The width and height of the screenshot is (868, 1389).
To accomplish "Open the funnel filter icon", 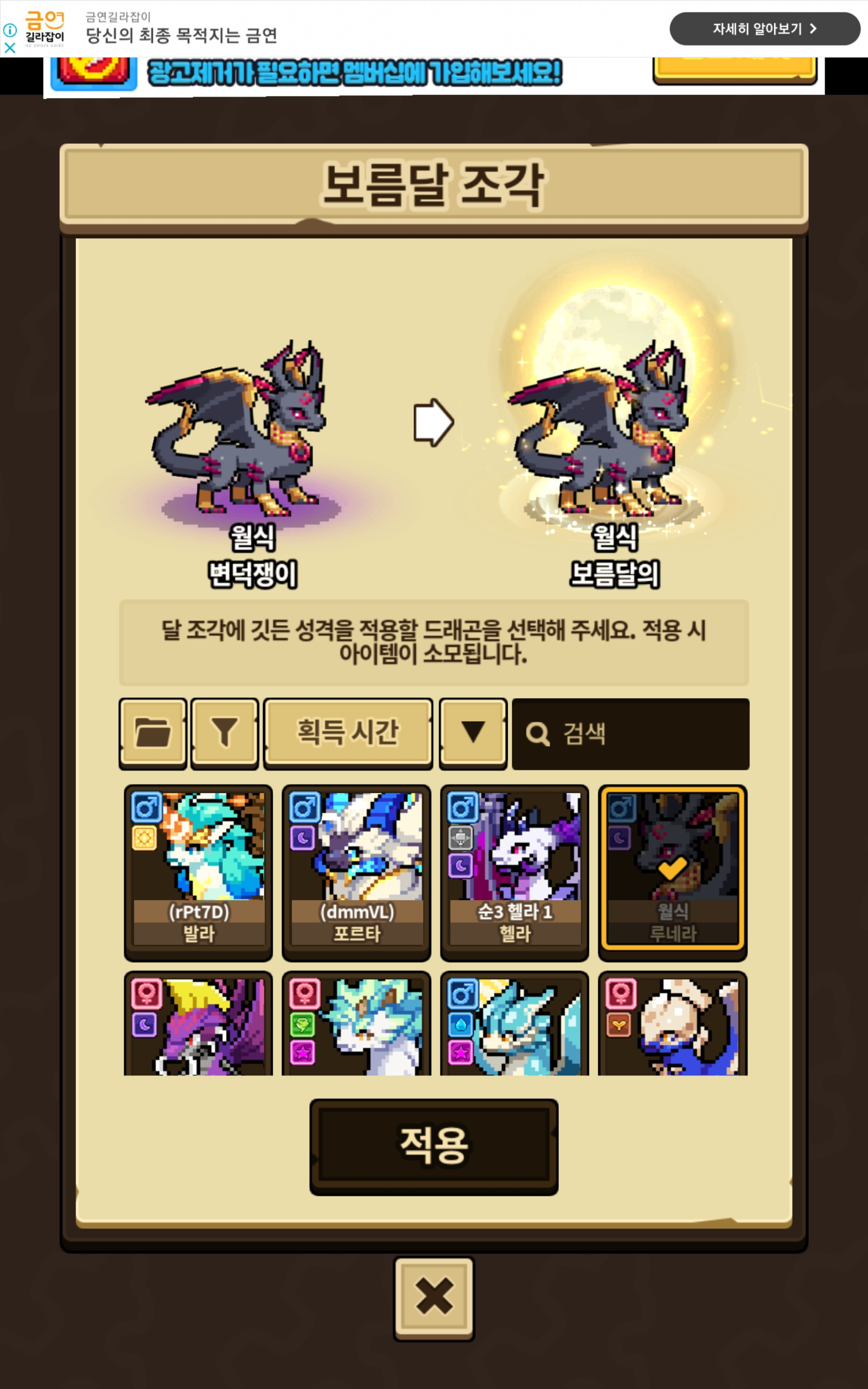I will [x=225, y=733].
